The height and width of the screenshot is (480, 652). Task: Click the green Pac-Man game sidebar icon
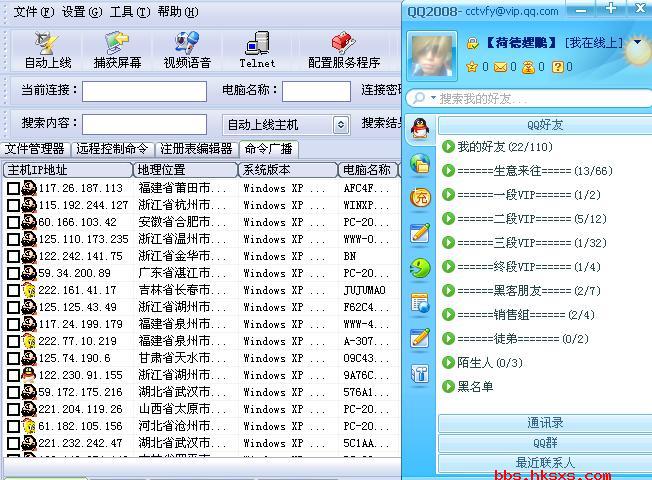(x=420, y=268)
